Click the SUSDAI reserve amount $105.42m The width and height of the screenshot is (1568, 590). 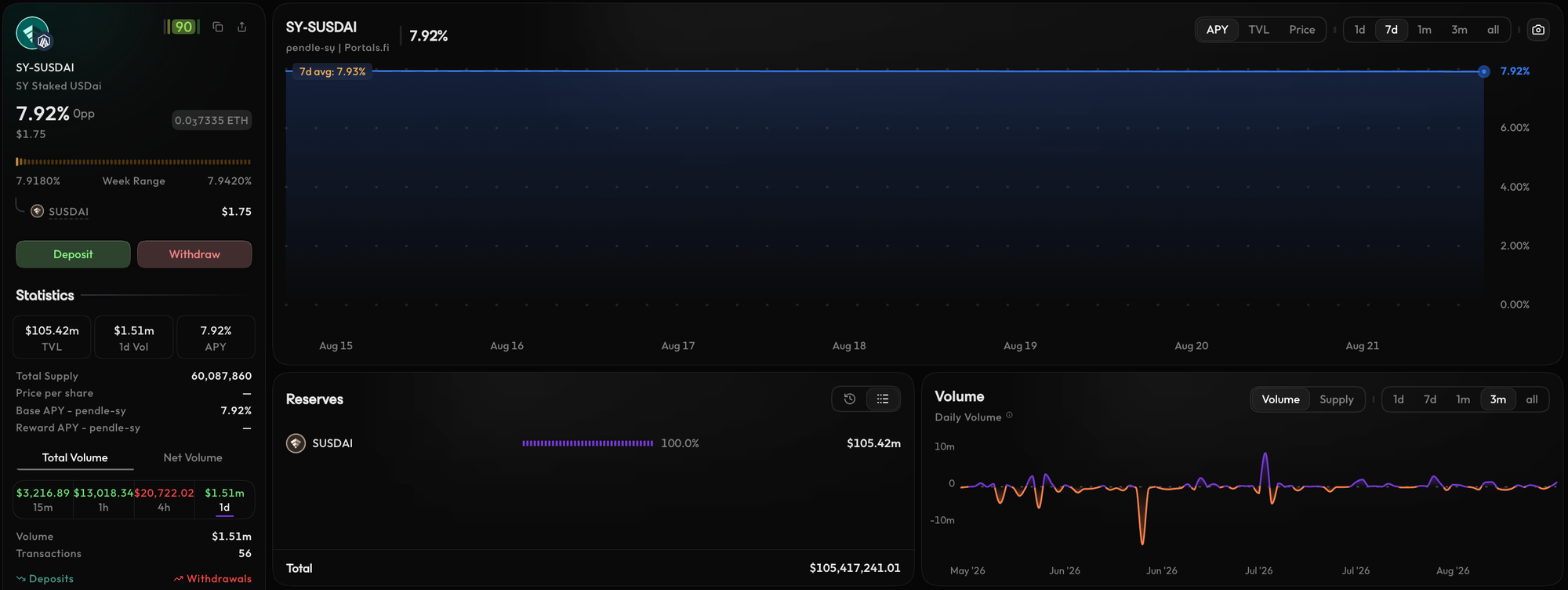point(873,443)
